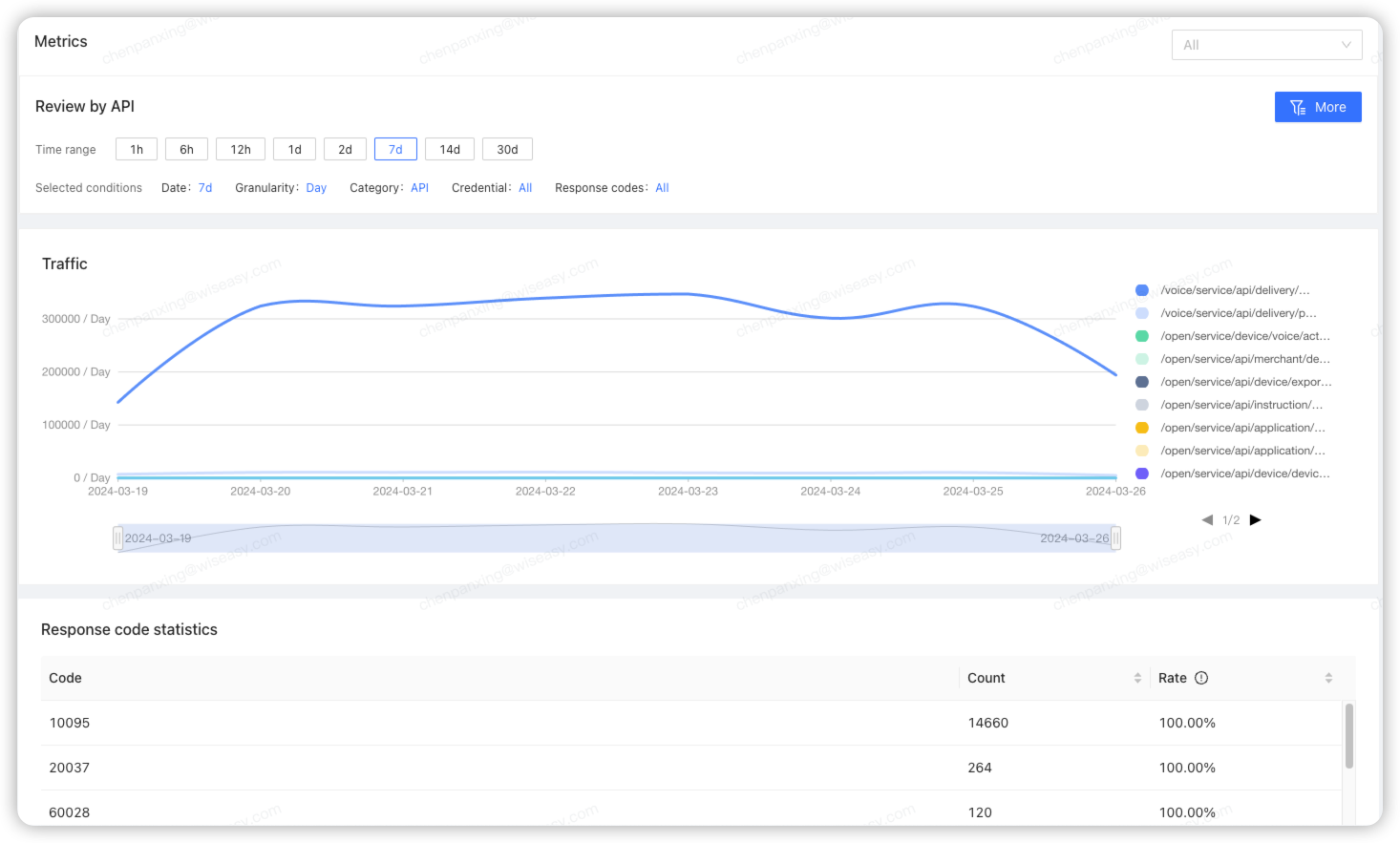The image size is (1400, 843).
Task: Toggle the /voice/service/api/delivery/p… legend series
Action: point(1225,313)
